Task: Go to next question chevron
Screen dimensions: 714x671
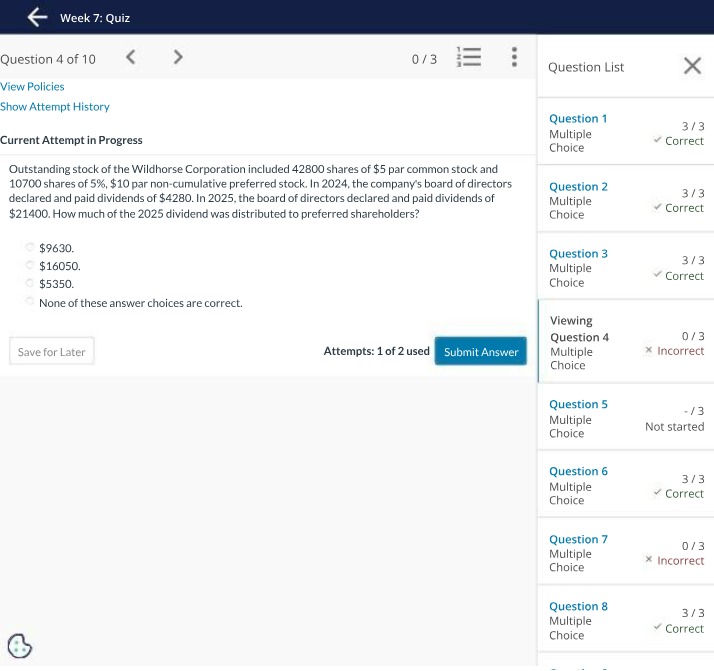Action: coord(178,57)
